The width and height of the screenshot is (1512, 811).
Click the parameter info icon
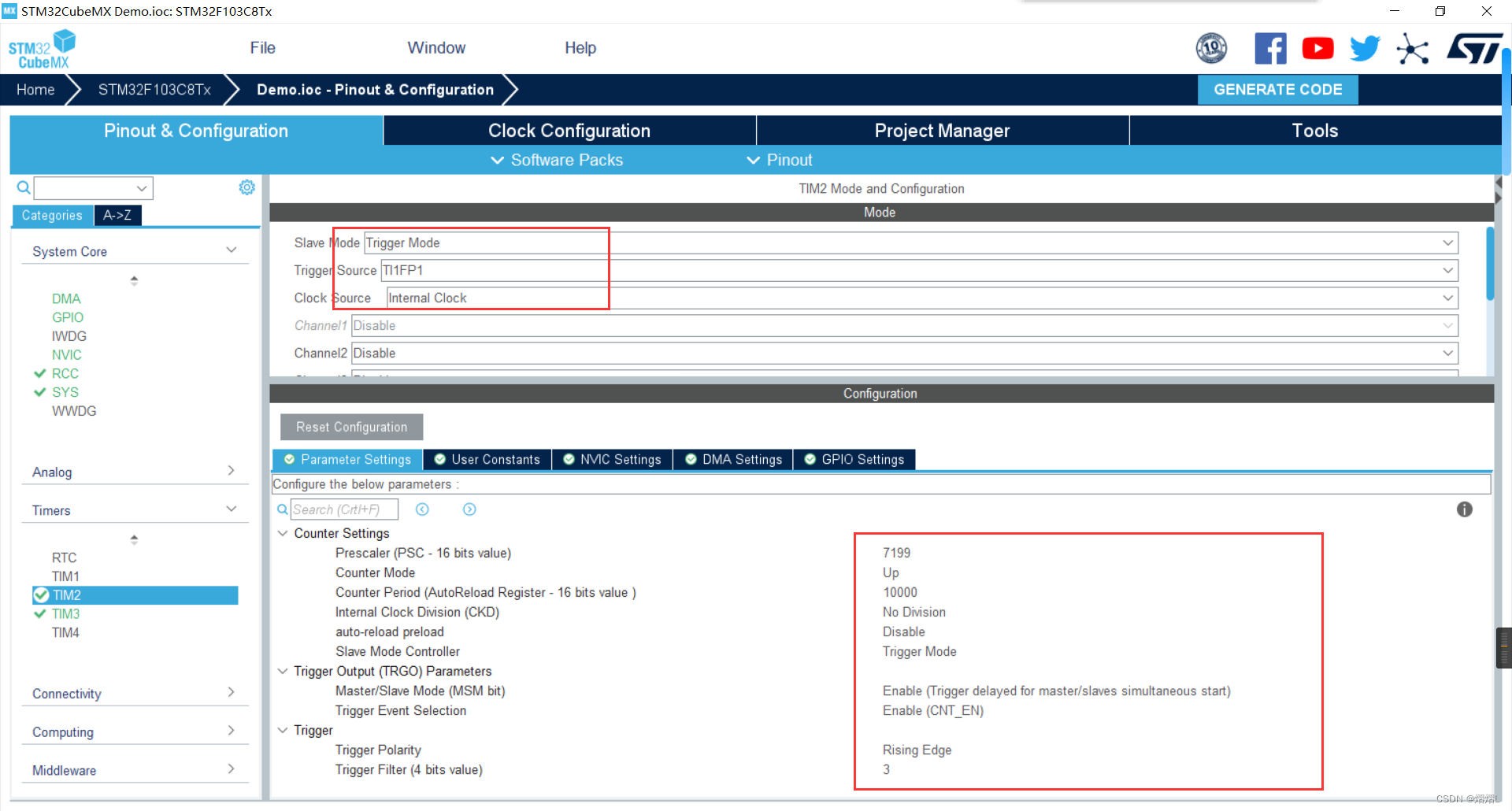click(x=1464, y=509)
